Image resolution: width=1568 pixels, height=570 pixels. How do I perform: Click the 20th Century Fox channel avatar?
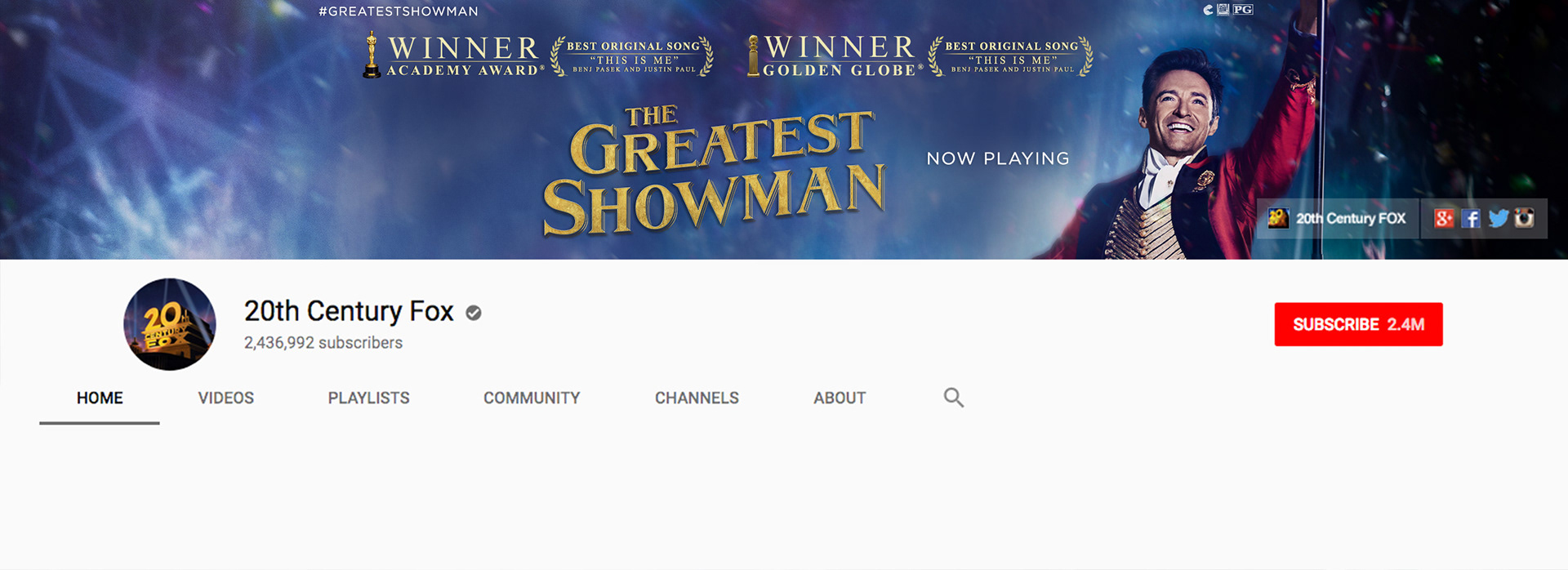[170, 324]
